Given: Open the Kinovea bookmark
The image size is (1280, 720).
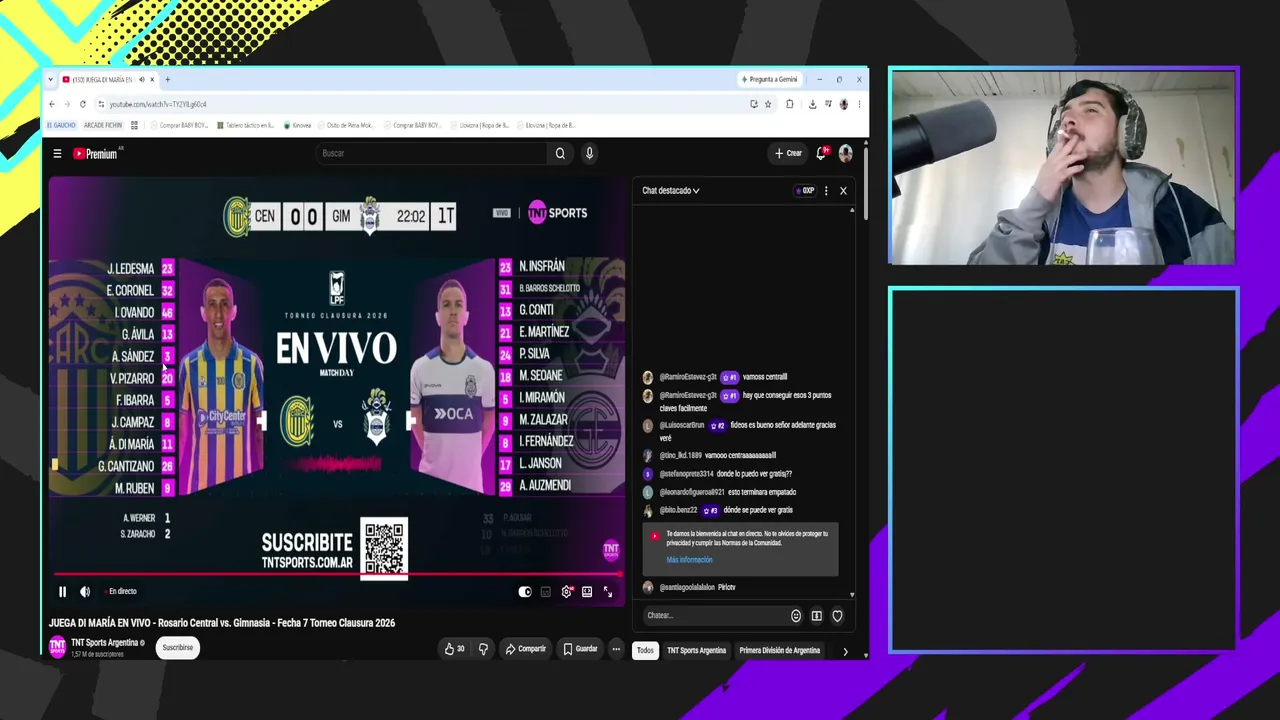Looking at the screenshot, I should (x=298, y=125).
